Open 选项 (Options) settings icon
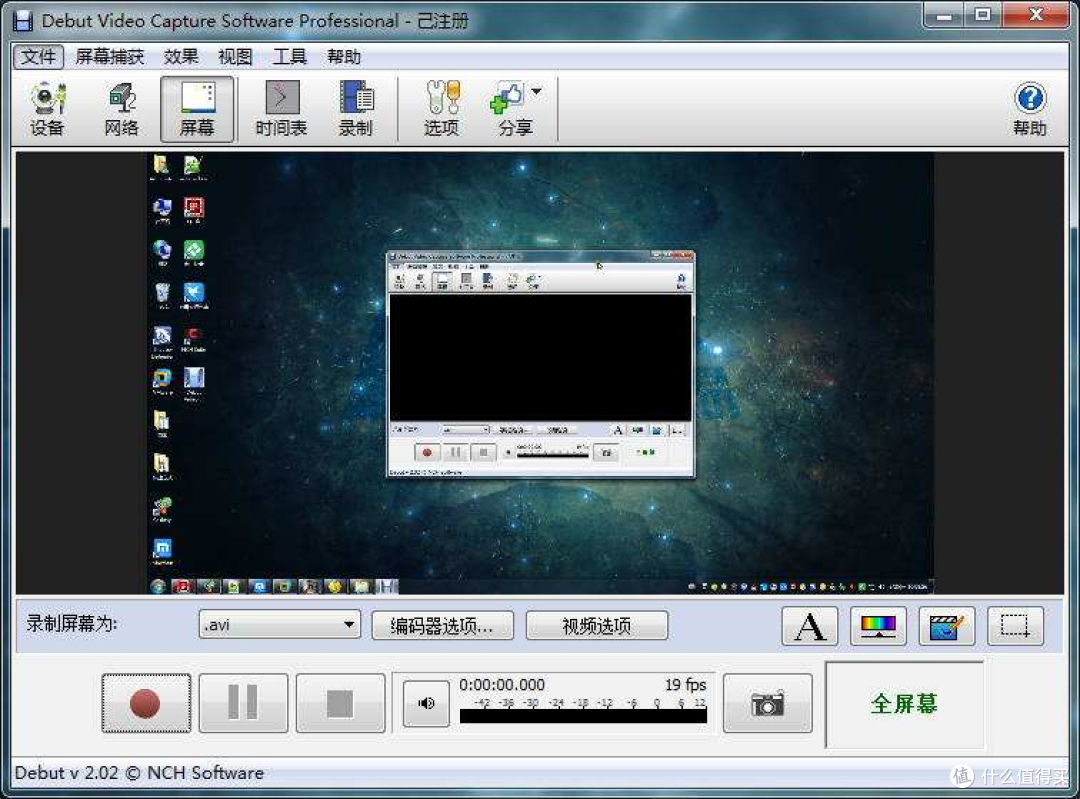1080x799 pixels. click(x=442, y=109)
